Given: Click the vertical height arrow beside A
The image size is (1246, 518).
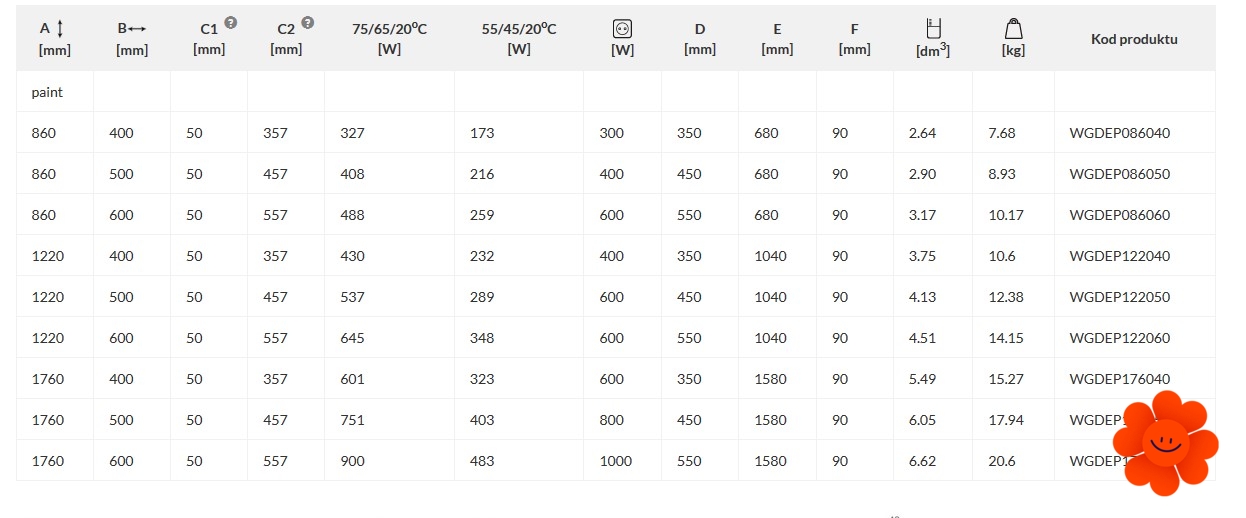Looking at the screenshot, I should pyautogui.click(x=60, y=29).
